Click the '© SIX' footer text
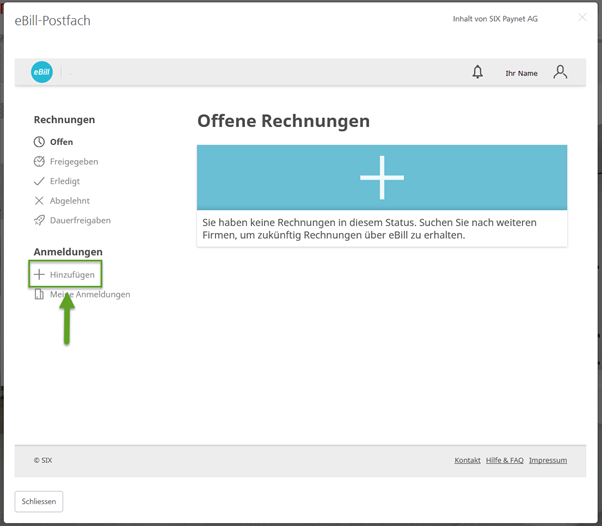Image resolution: width=602 pixels, height=526 pixels. (43, 460)
